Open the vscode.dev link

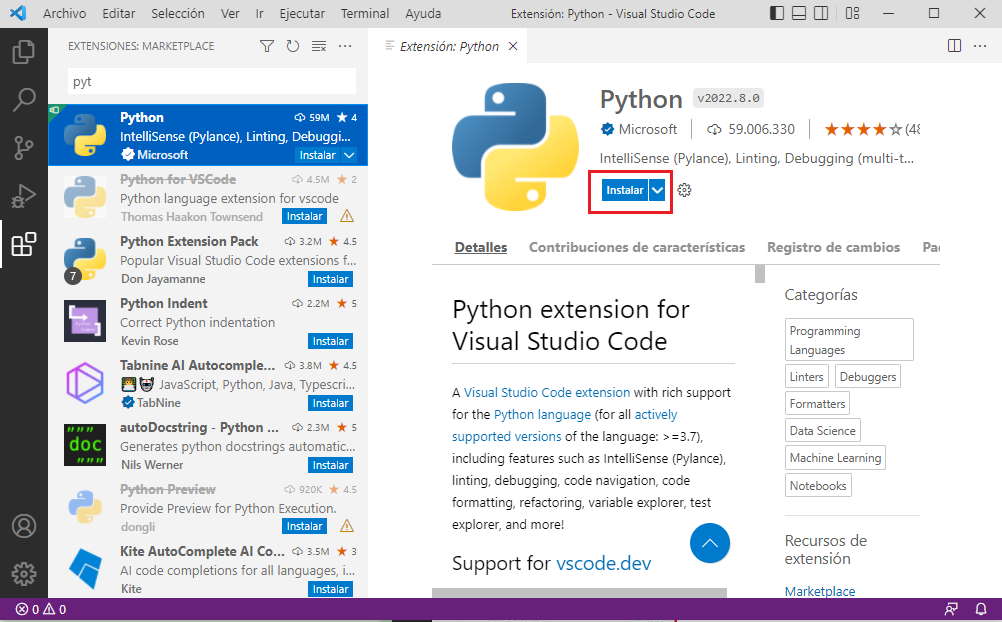pos(603,563)
